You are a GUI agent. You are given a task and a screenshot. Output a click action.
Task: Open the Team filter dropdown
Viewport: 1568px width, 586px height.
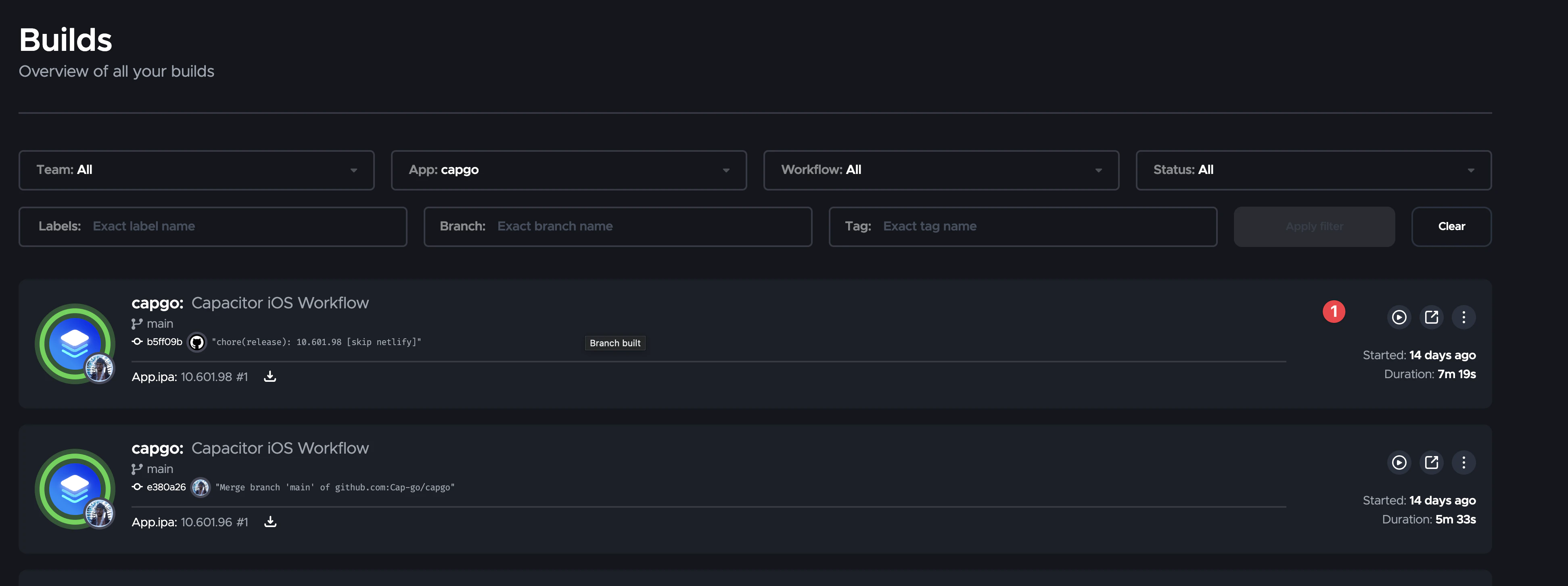point(196,170)
